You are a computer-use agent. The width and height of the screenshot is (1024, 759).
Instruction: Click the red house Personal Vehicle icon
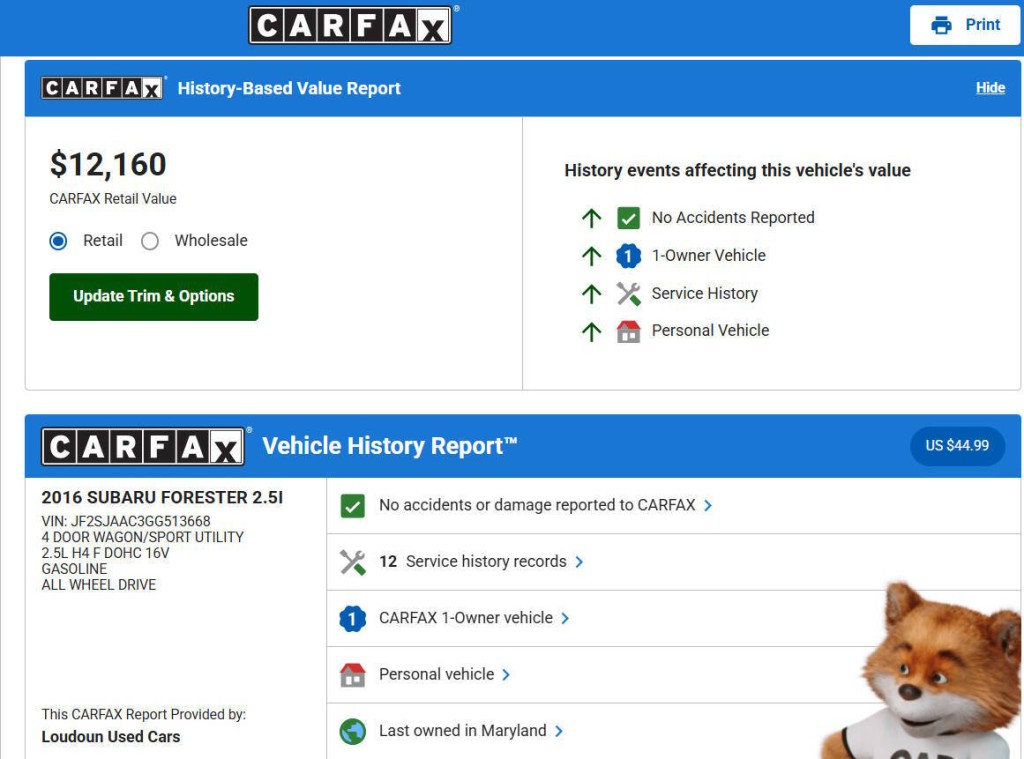pos(628,331)
